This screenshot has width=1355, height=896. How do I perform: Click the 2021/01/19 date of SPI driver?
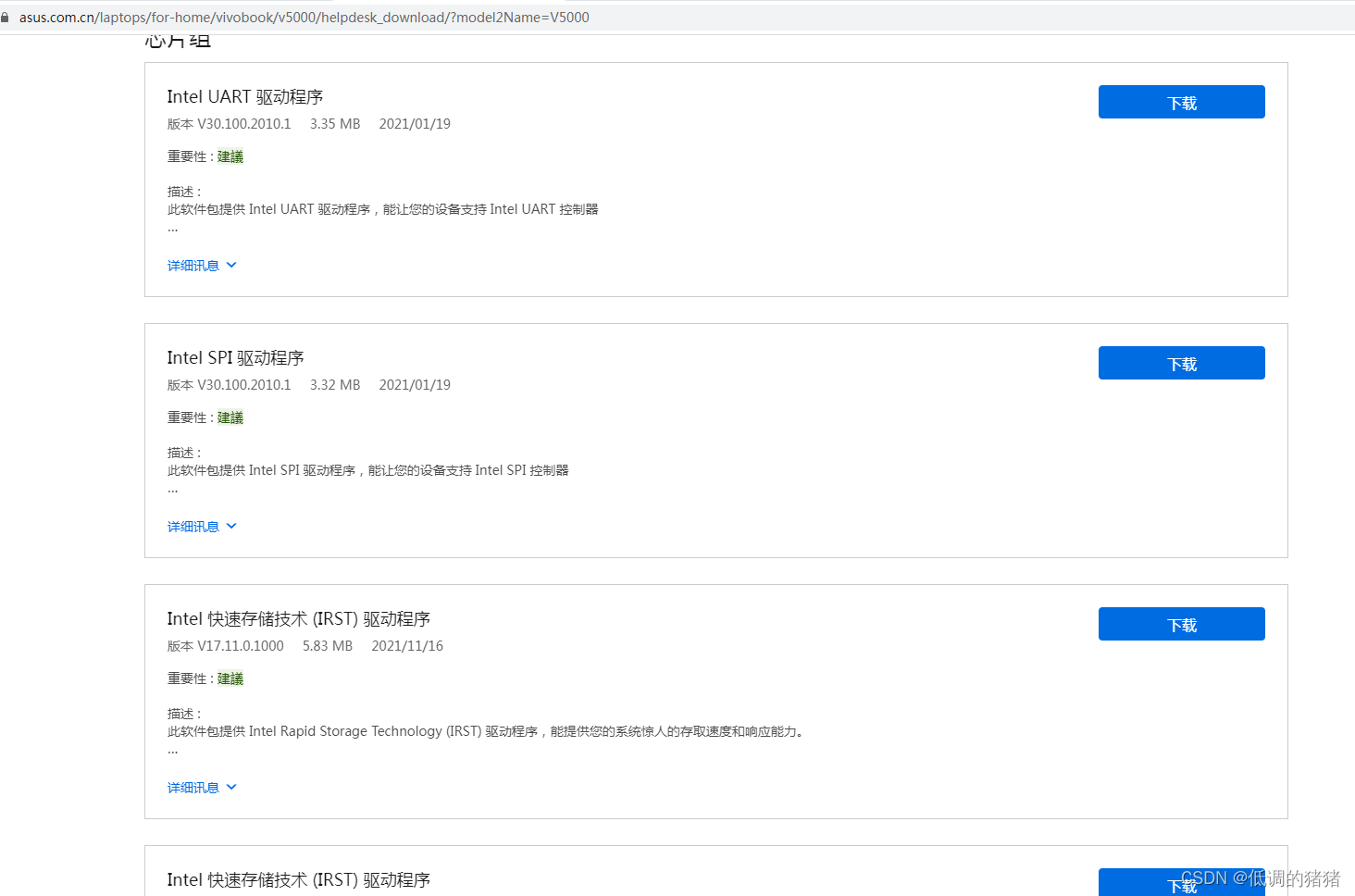(x=415, y=385)
